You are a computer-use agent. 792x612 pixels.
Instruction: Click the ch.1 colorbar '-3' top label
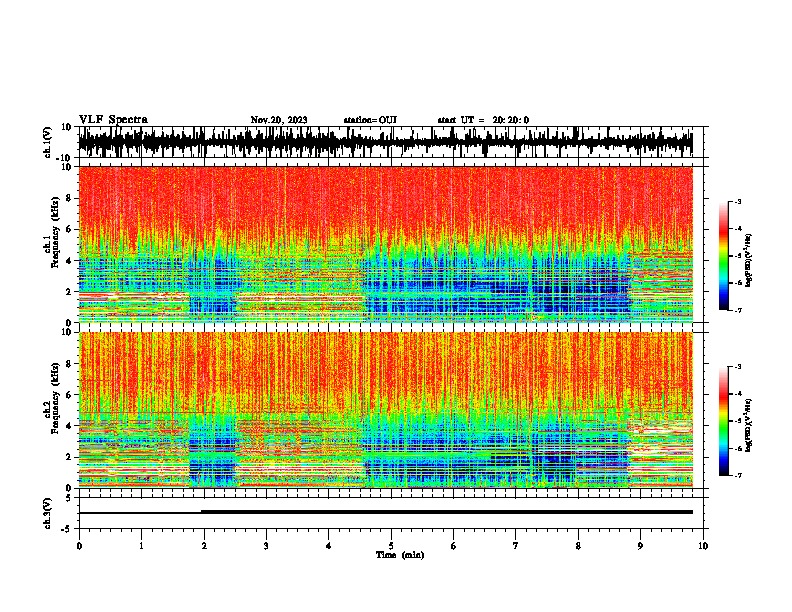point(737,201)
